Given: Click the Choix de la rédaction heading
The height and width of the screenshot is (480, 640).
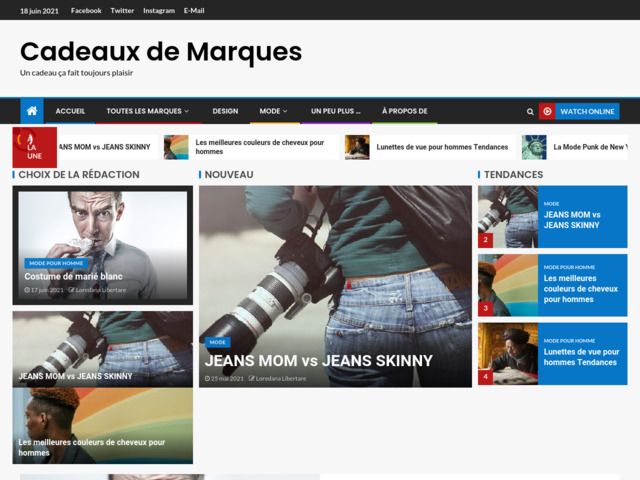Looking at the screenshot, I should click(79, 175).
